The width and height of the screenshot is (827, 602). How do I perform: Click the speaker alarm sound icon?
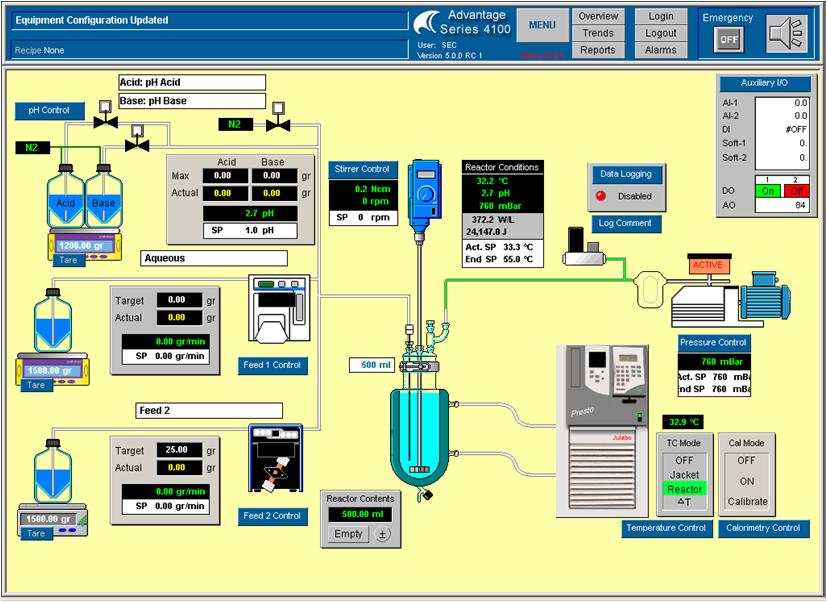[x=786, y=34]
